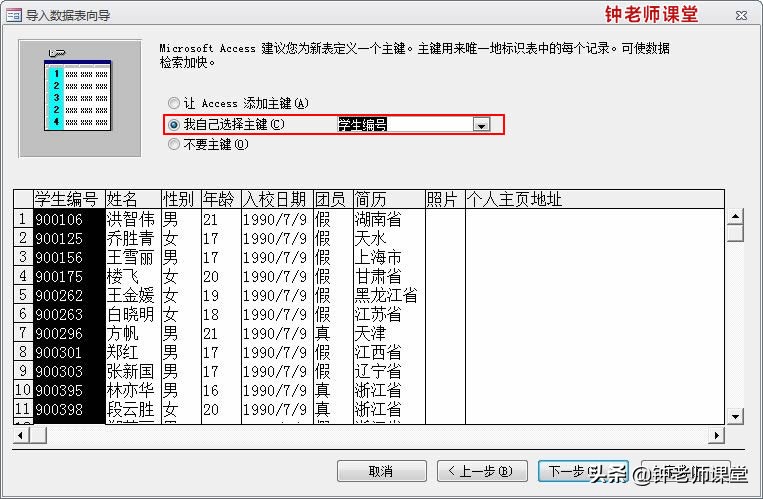Click the name cell 方帆
The width and height of the screenshot is (763, 499).
pyautogui.click(x=133, y=333)
